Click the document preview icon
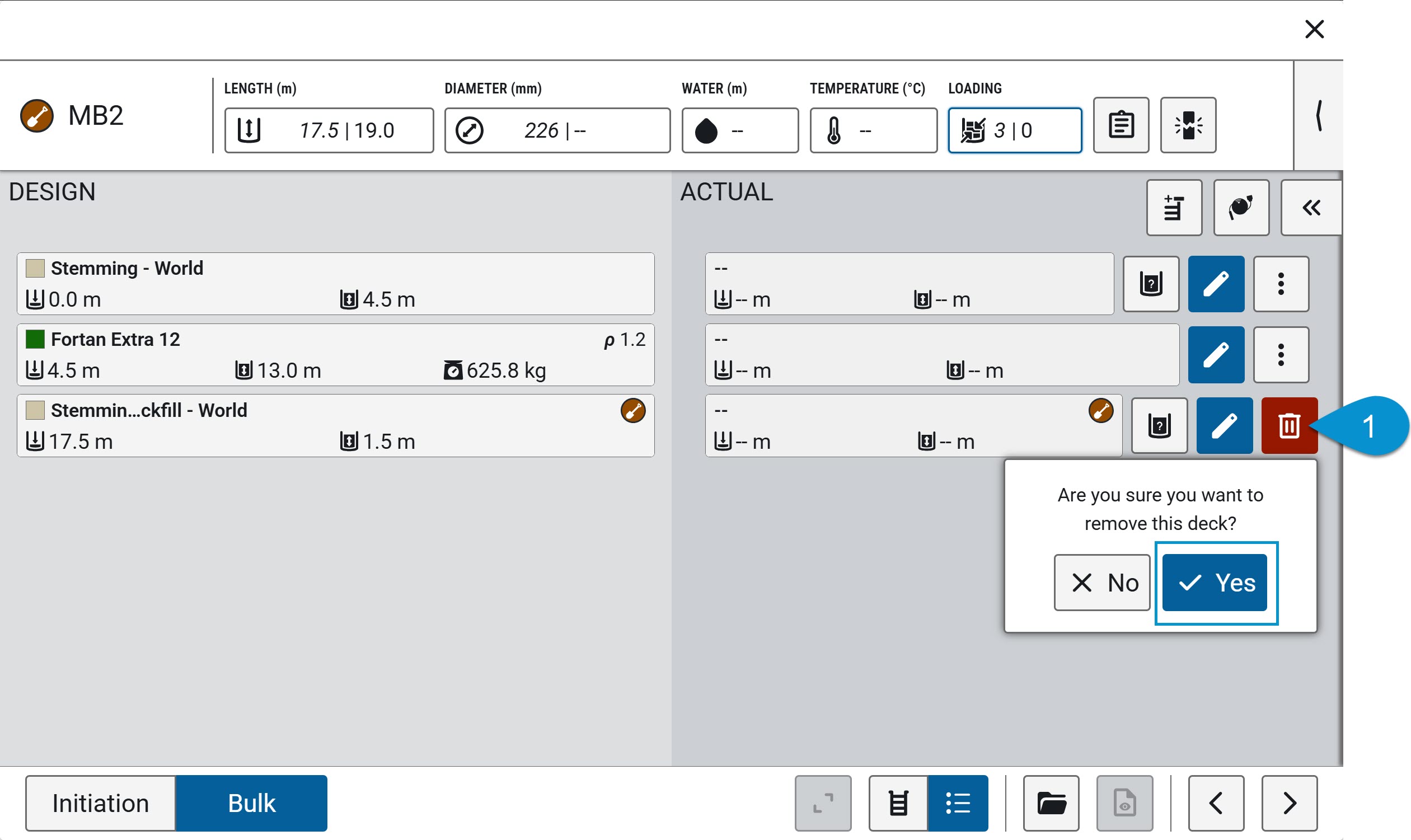Image resolution: width=1411 pixels, height=840 pixels. click(x=1124, y=803)
